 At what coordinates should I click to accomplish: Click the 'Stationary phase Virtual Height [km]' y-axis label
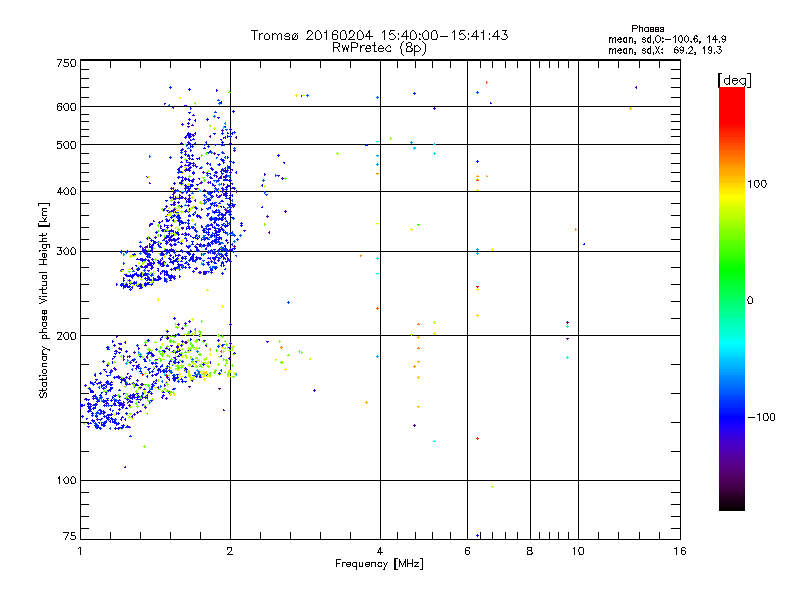click(43, 300)
